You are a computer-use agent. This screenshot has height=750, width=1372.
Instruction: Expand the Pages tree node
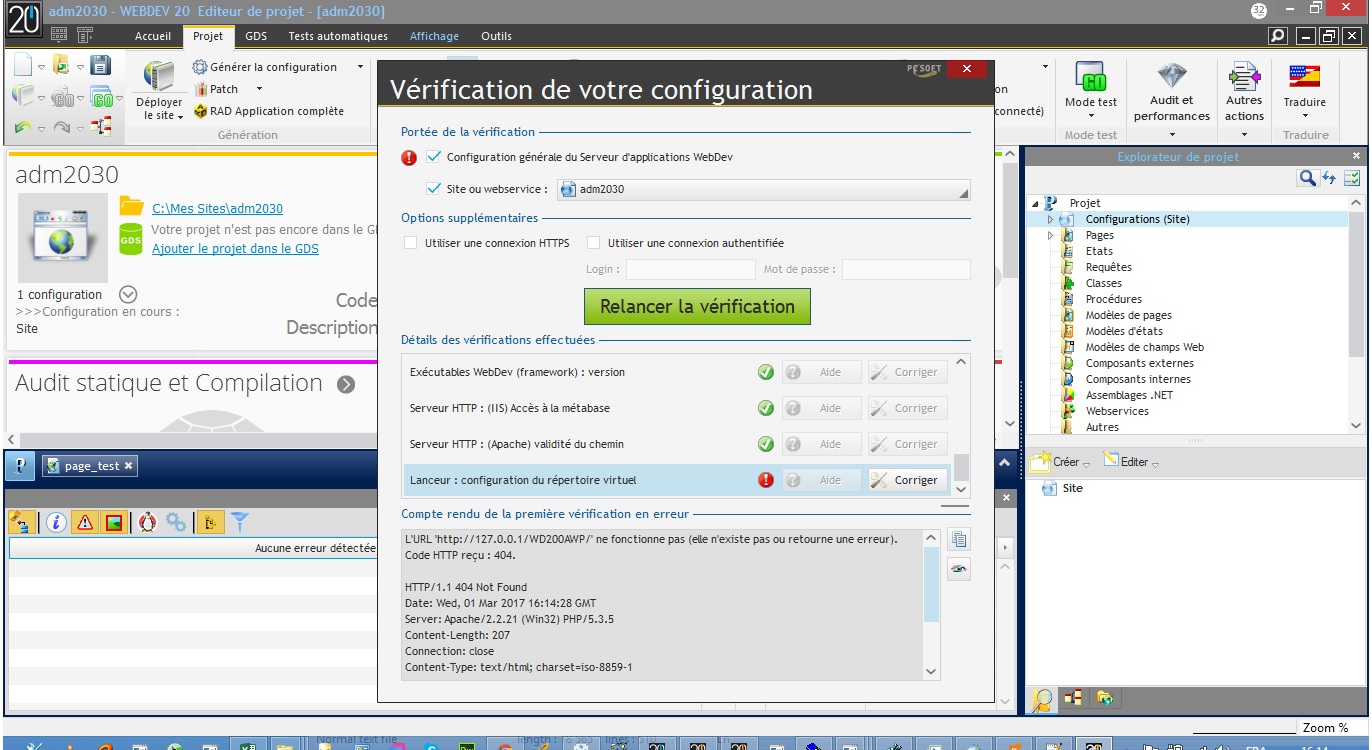pos(1050,235)
